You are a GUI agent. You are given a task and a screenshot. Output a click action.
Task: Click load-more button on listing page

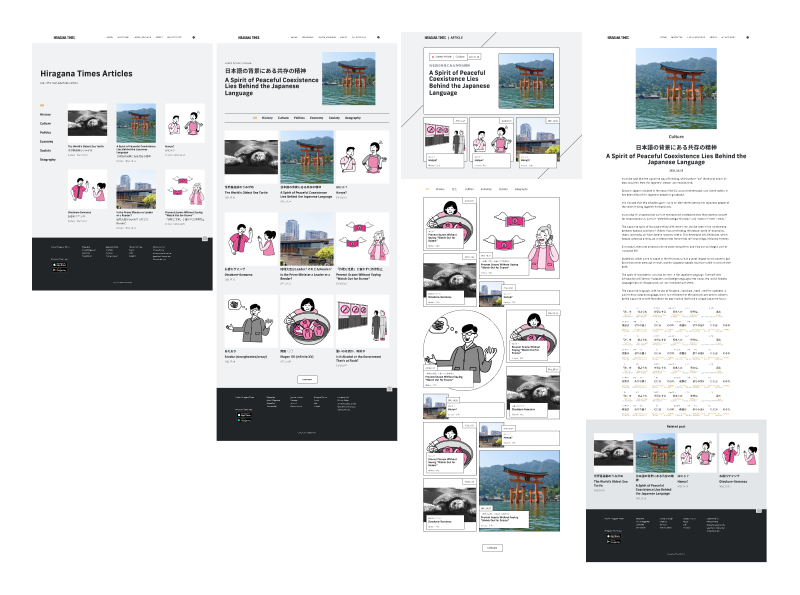307,380
